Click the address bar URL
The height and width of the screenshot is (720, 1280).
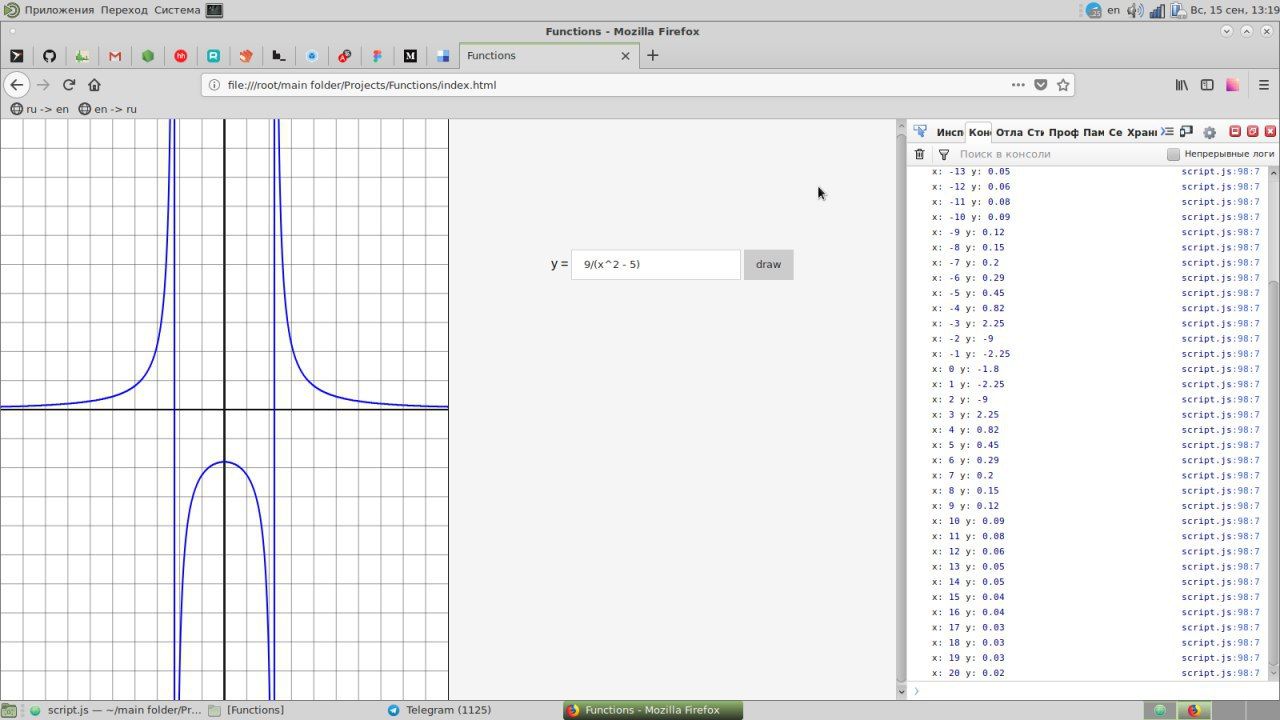(x=362, y=85)
